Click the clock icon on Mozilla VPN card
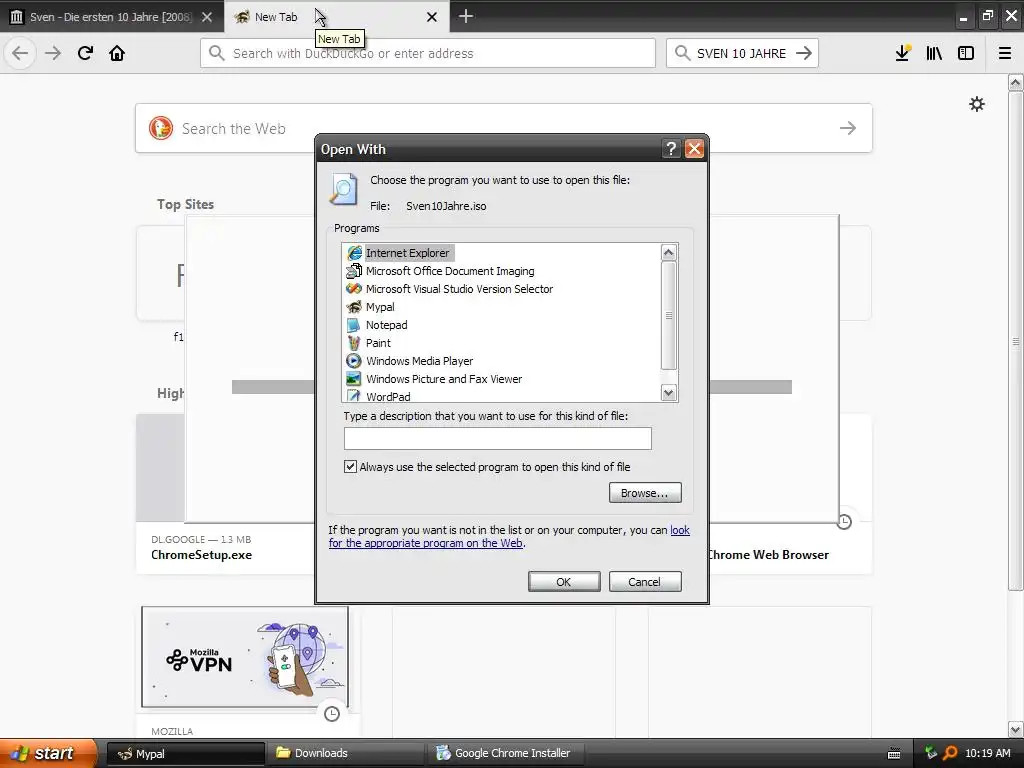The height and width of the screenshot is (768, 1024). pyautogui.click(x=332, y=713)
